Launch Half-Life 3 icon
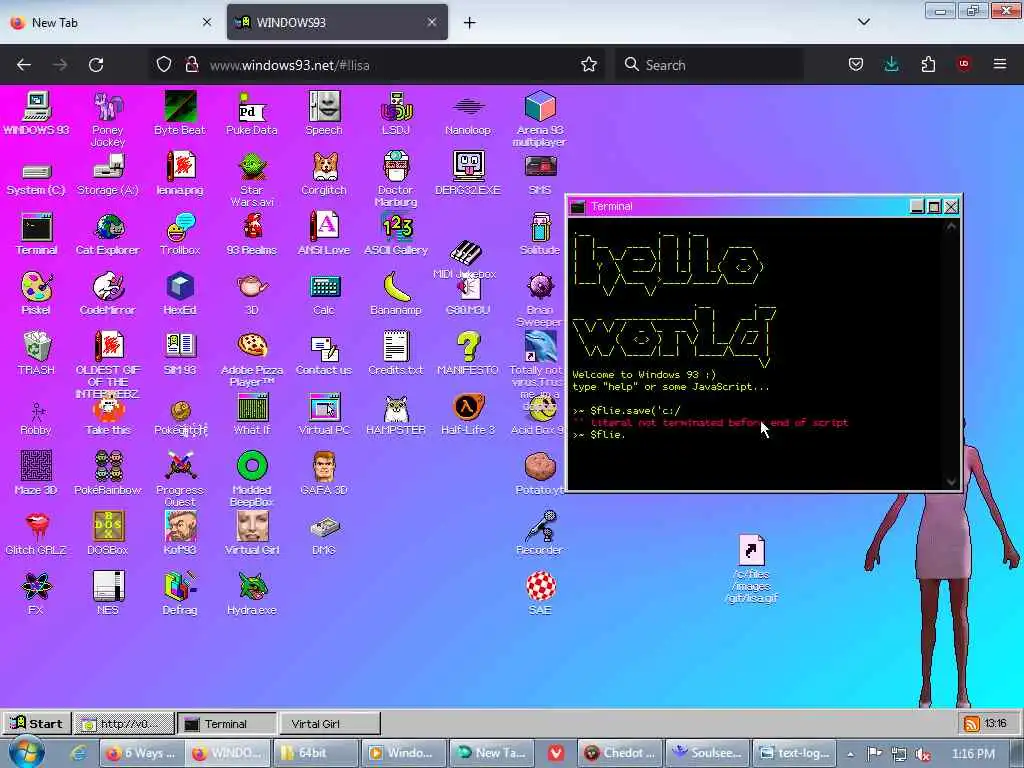This screenshot has height=768, width=1024. pos(468,414)
